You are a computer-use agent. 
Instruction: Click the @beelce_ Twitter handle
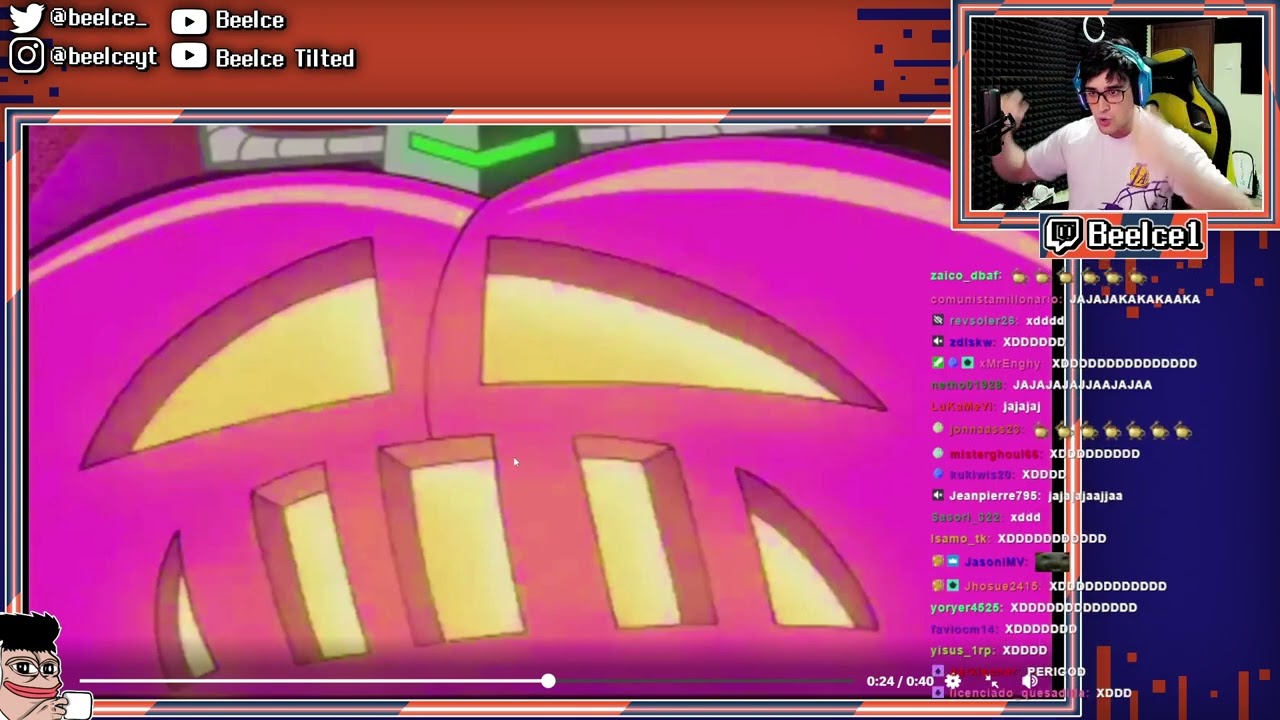pyautogui.click(x=99, y=18)
